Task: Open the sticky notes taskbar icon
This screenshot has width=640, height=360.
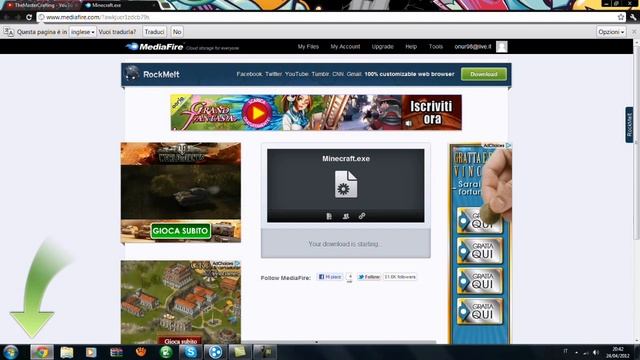Action: point(240,352)
